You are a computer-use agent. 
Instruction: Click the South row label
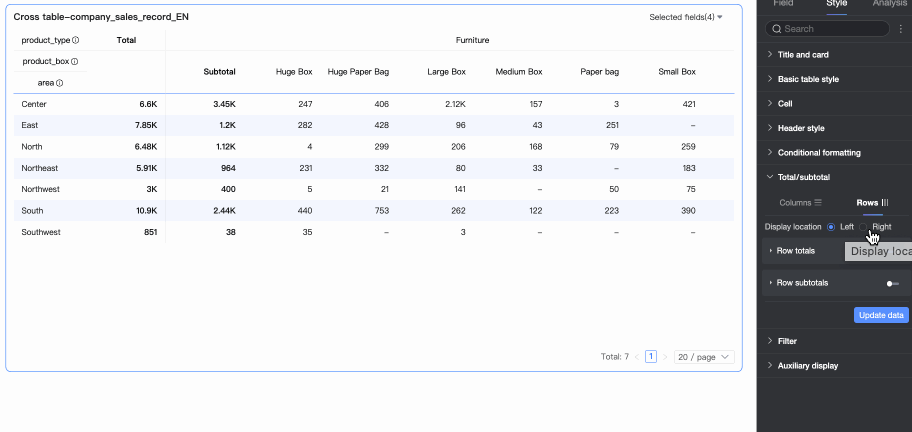coord(32,210)
